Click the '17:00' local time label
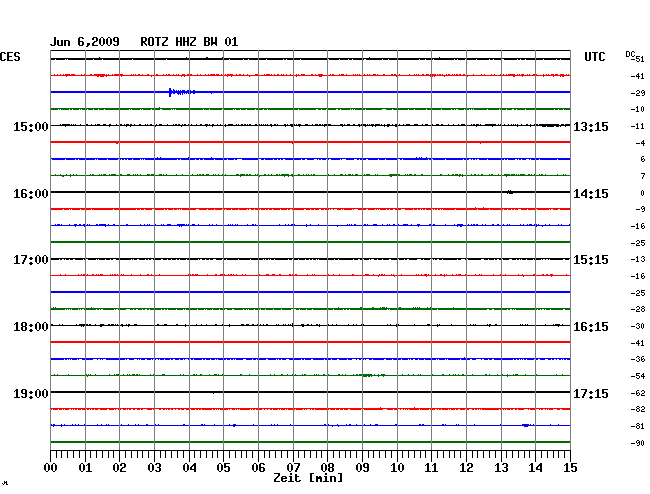The height and width of the screenshot is (494, 650). pyautogui.click(x=31, y=260)
